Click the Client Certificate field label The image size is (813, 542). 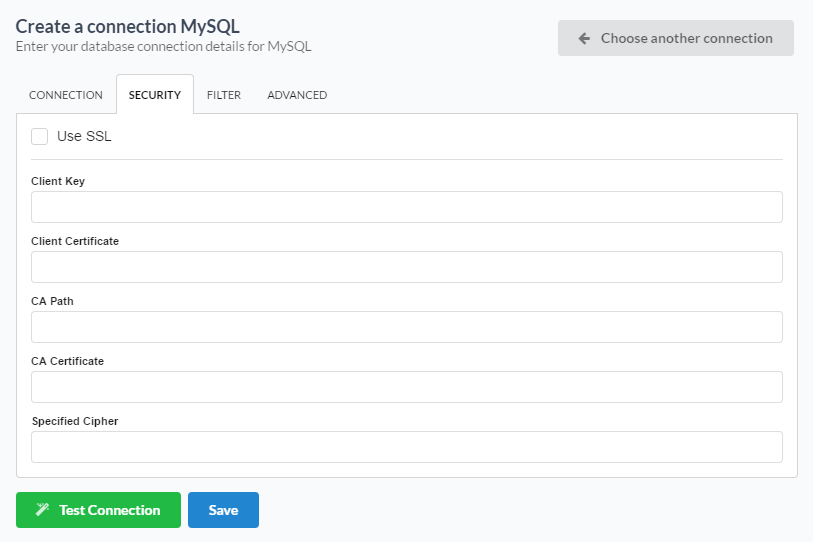(75, 241)
